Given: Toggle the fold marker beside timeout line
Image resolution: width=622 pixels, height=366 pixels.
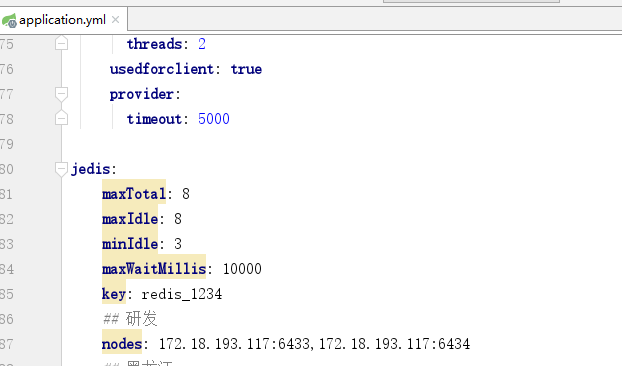Looking at the screenshot, I should pyautogui.click(x=61, y=119).
